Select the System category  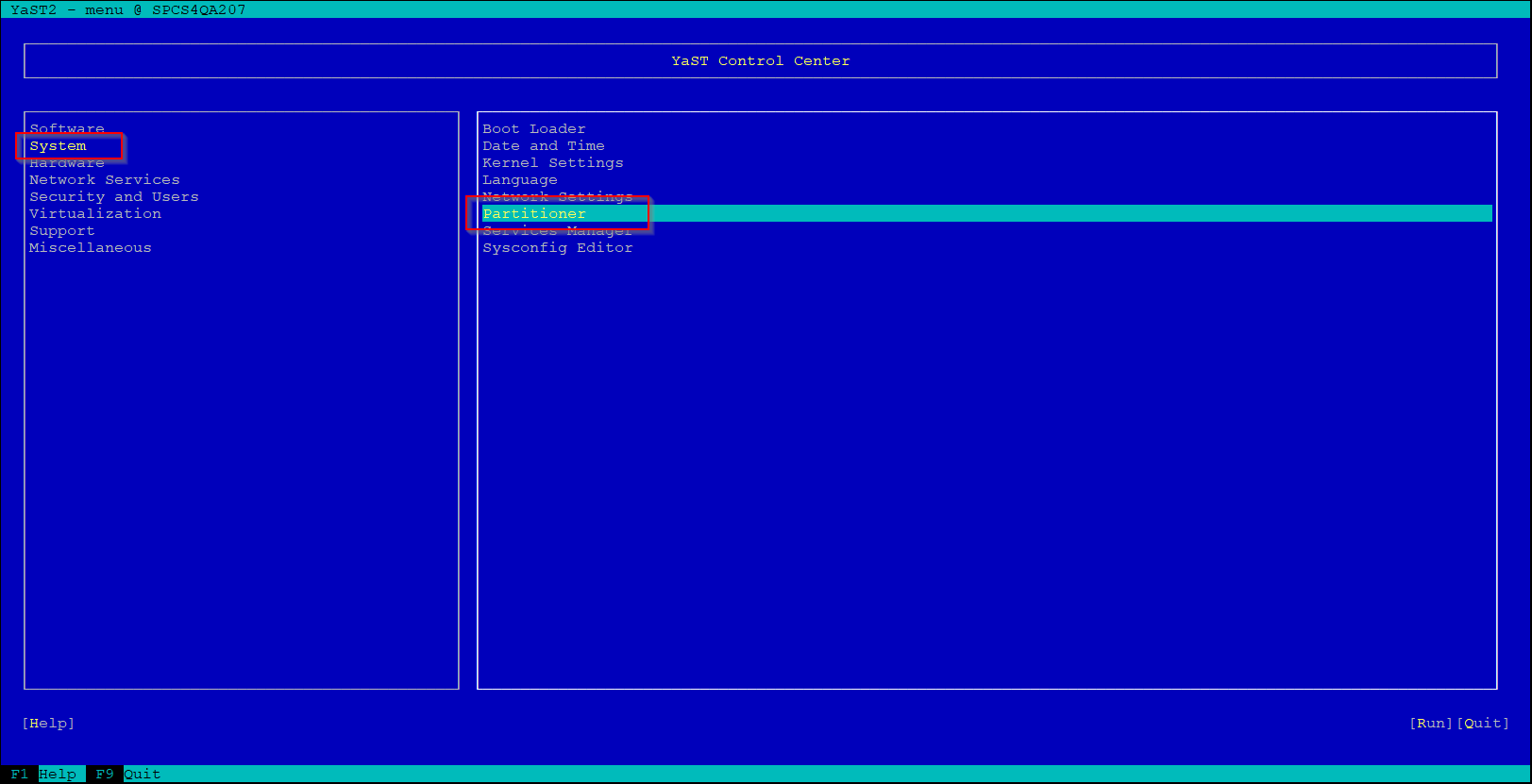click(58, 146)
